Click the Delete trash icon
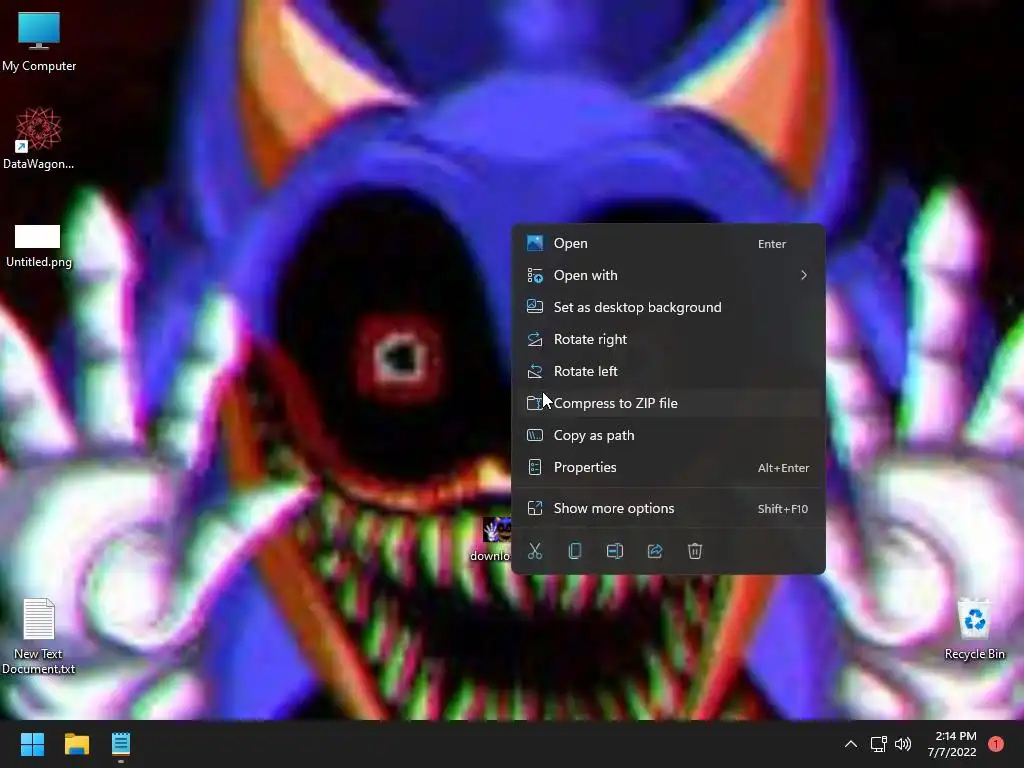The width and height of the screenshot is (1024, 768). pos(695,551)
